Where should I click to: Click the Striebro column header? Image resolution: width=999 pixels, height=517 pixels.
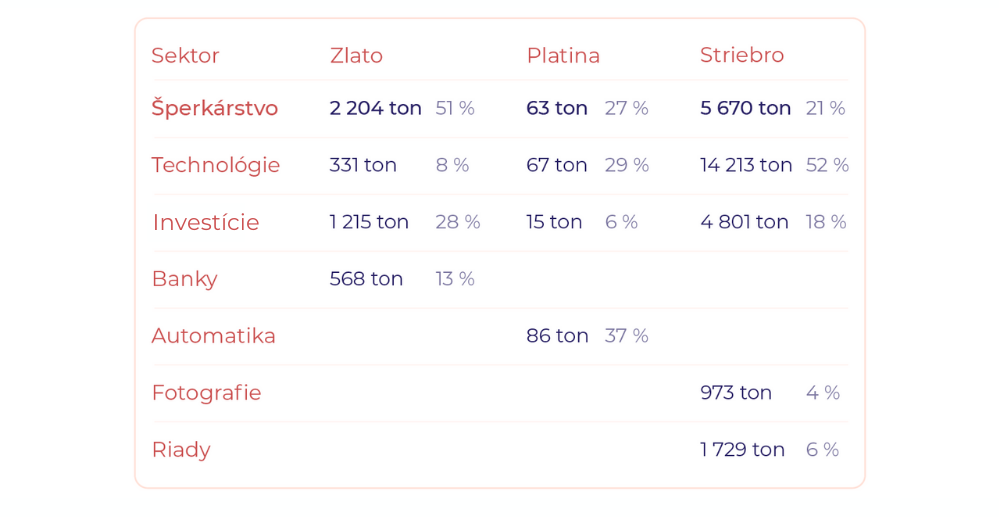[741, 56]
